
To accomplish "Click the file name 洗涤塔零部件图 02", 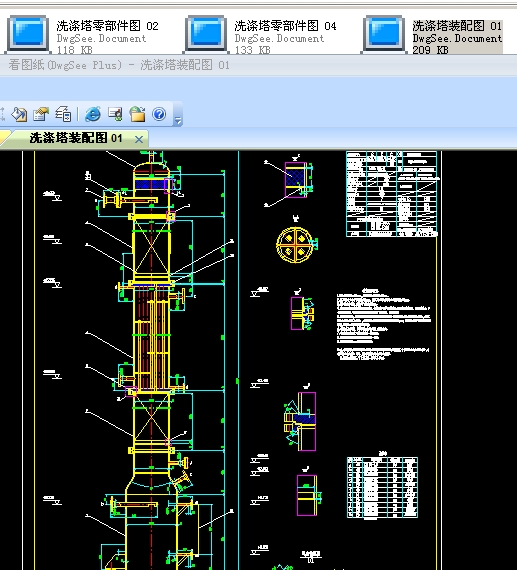I will coord(107,26).
